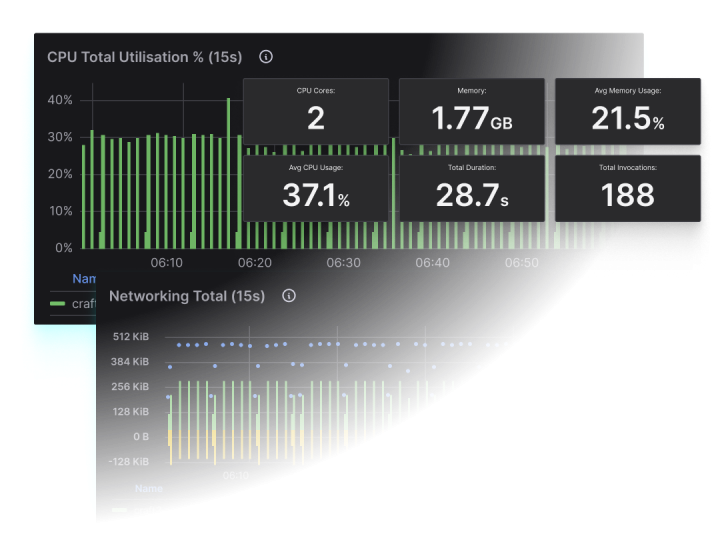The height and width of the screenshot is (546, 728).
Task: Click the Networking Total info icon
Action: [289, 296]
